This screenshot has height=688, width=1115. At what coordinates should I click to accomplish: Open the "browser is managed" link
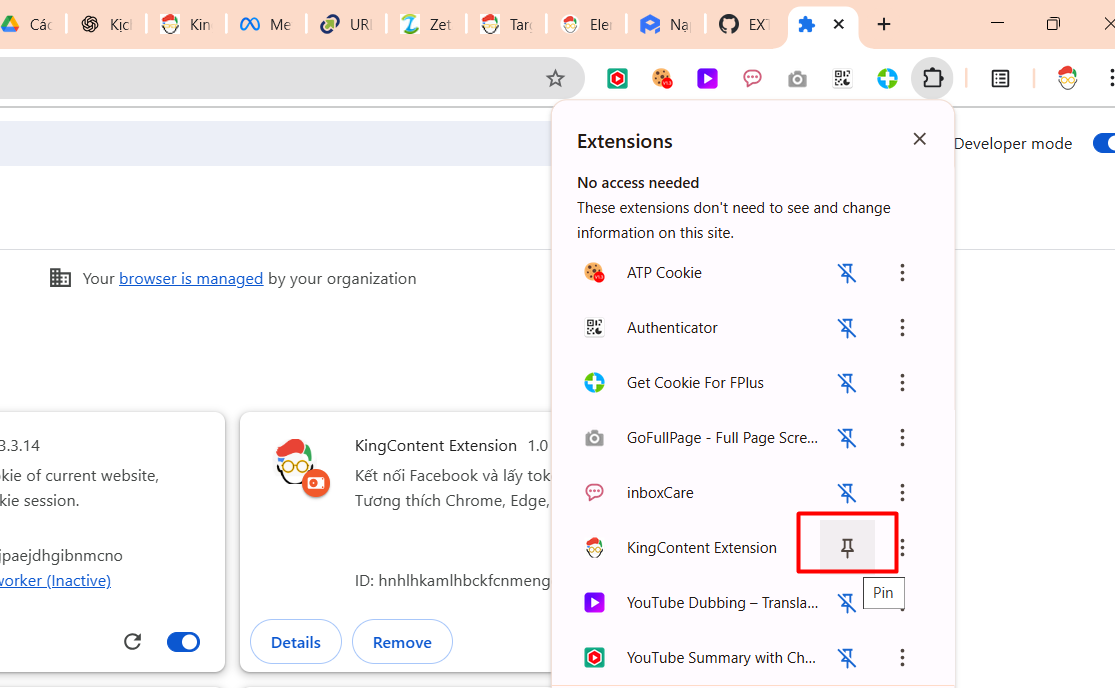pos(191,279)
